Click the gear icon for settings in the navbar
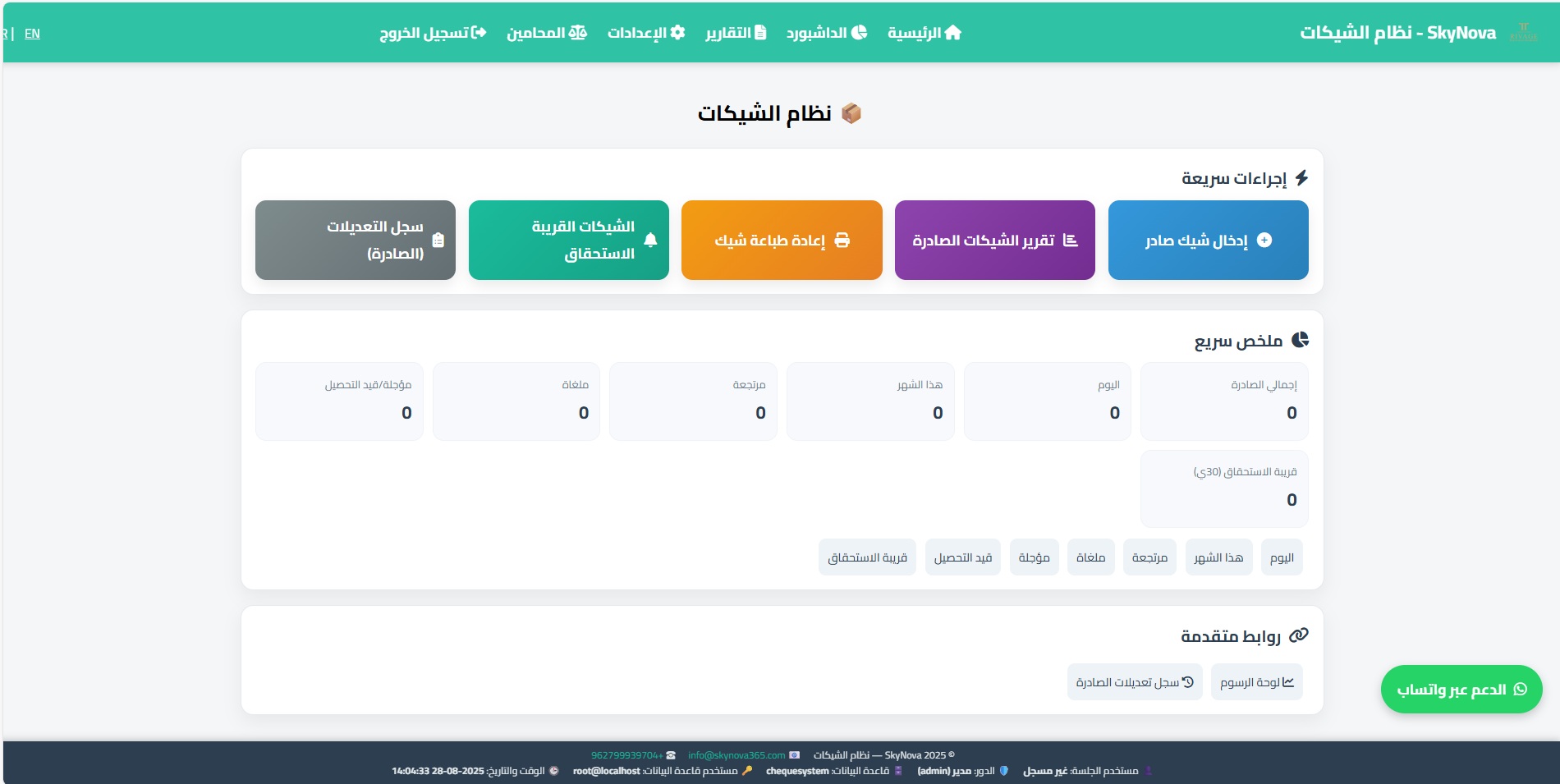The width and height of the screenshot is (1560, 784). point(677,33)
